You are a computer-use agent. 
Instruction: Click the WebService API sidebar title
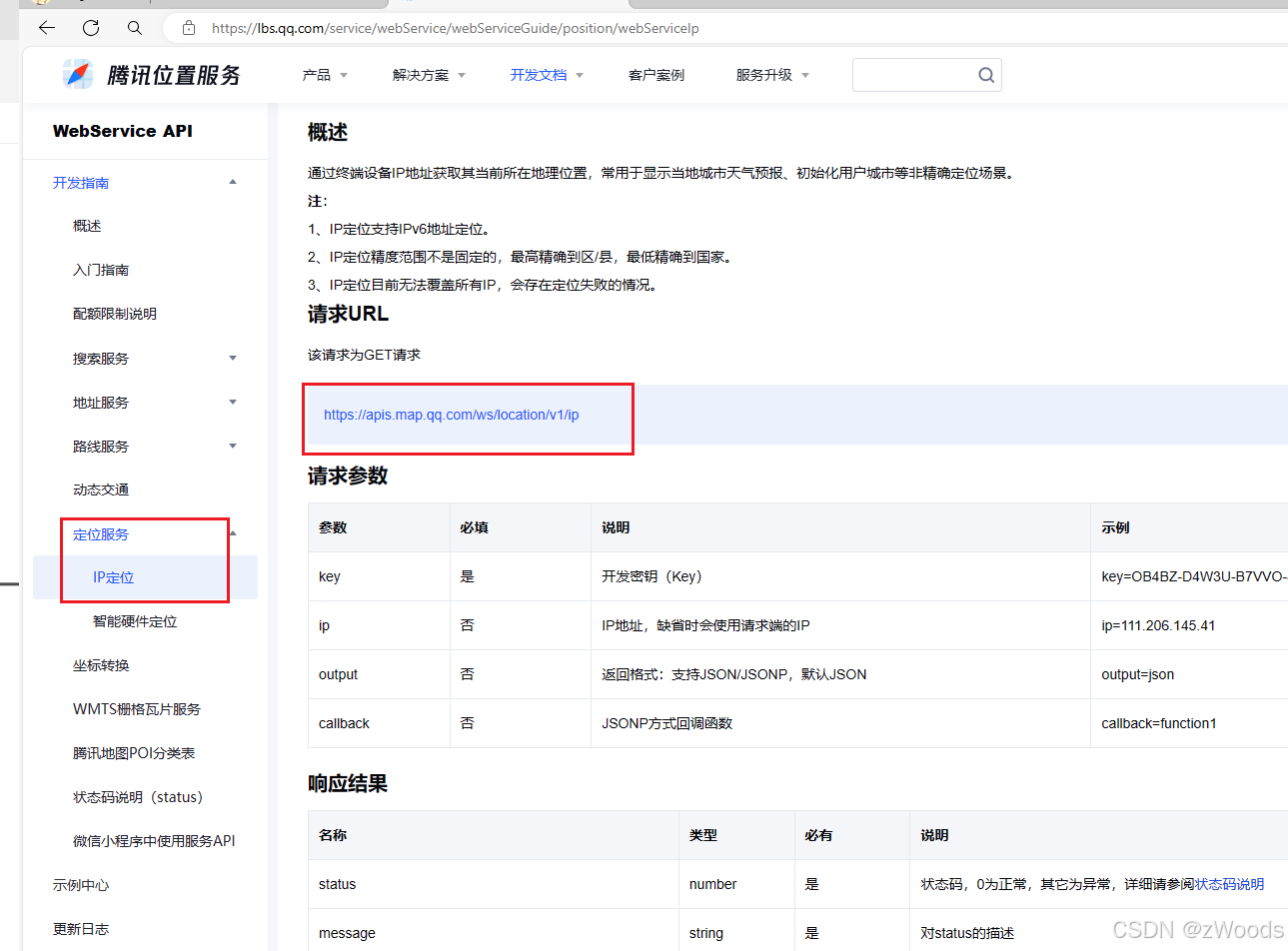point(123,131)
